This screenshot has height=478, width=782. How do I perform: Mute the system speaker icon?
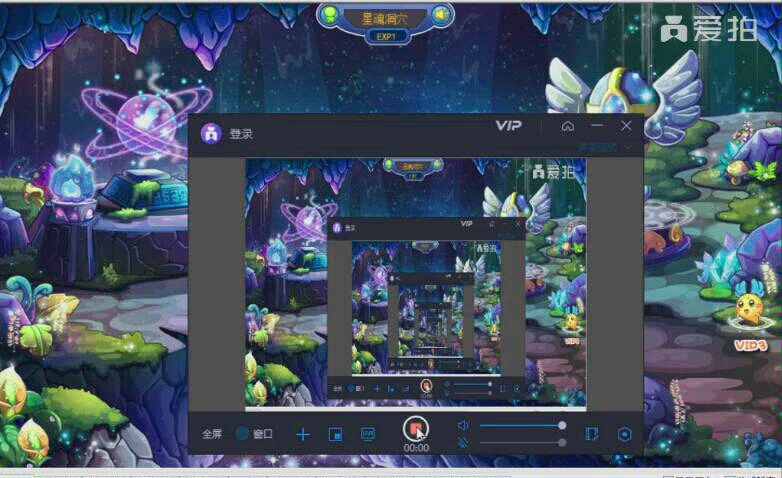point(463,425)
